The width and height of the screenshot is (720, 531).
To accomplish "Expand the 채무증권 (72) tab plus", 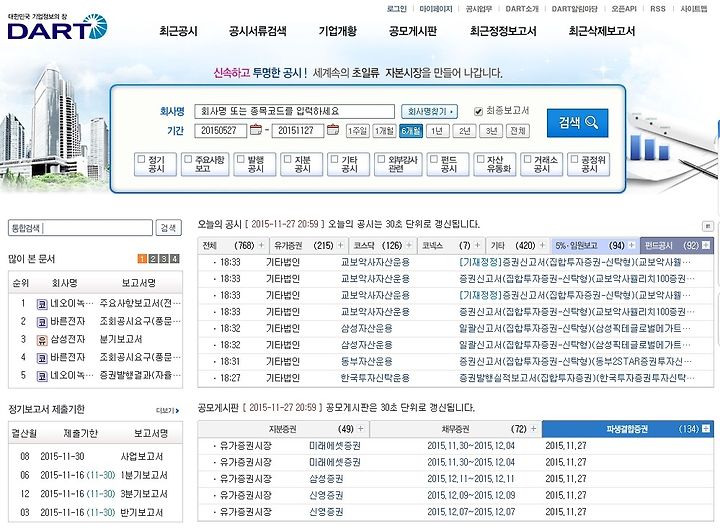I will pyautogui.click(x=533, y=429).
